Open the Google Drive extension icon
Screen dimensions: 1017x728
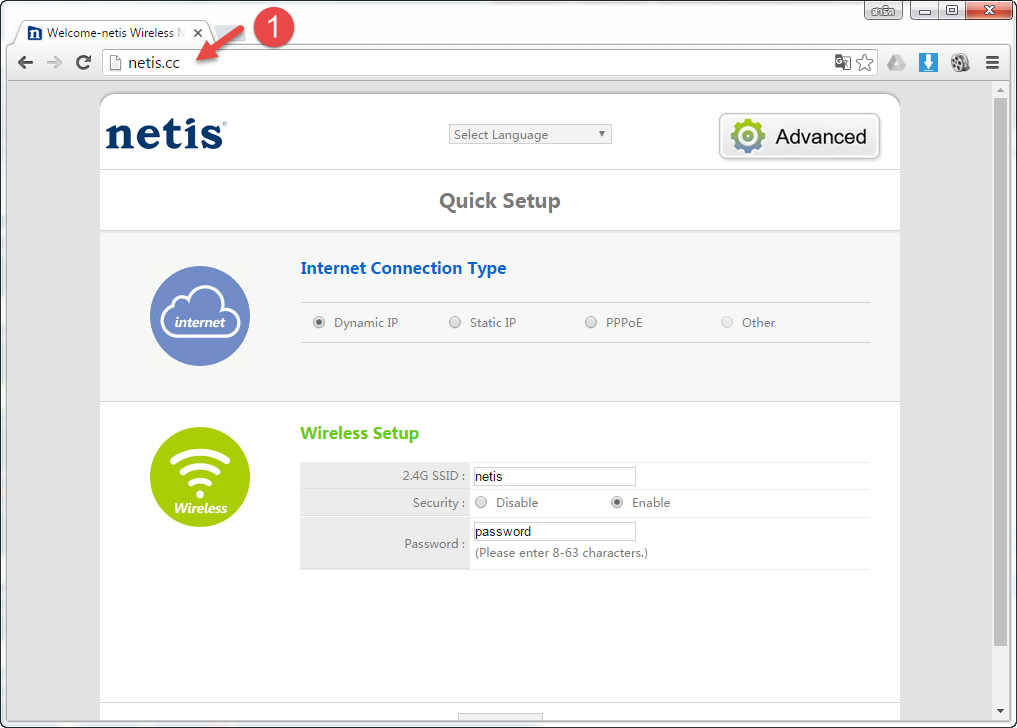[x=896, y=62]
